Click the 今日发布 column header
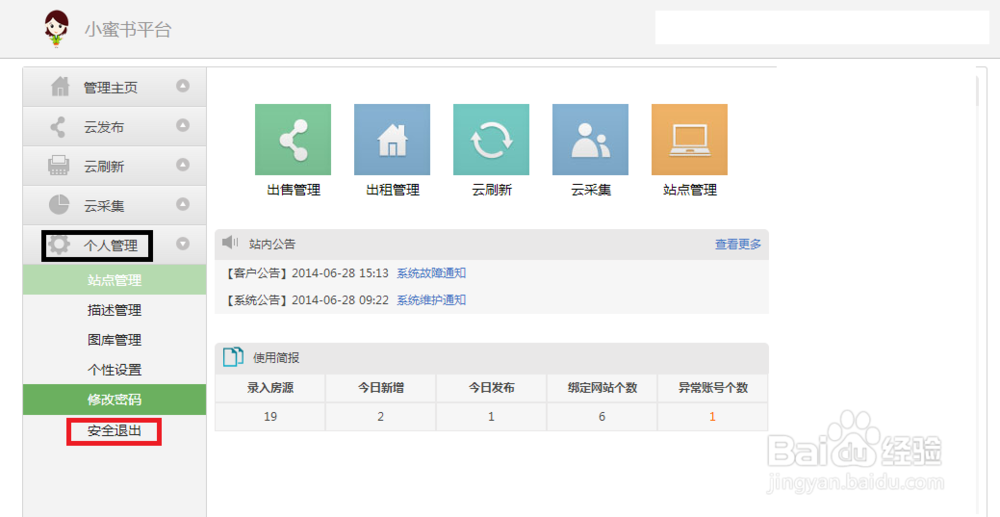This screenshot has height=517, width=1000. tap(492, 388)
